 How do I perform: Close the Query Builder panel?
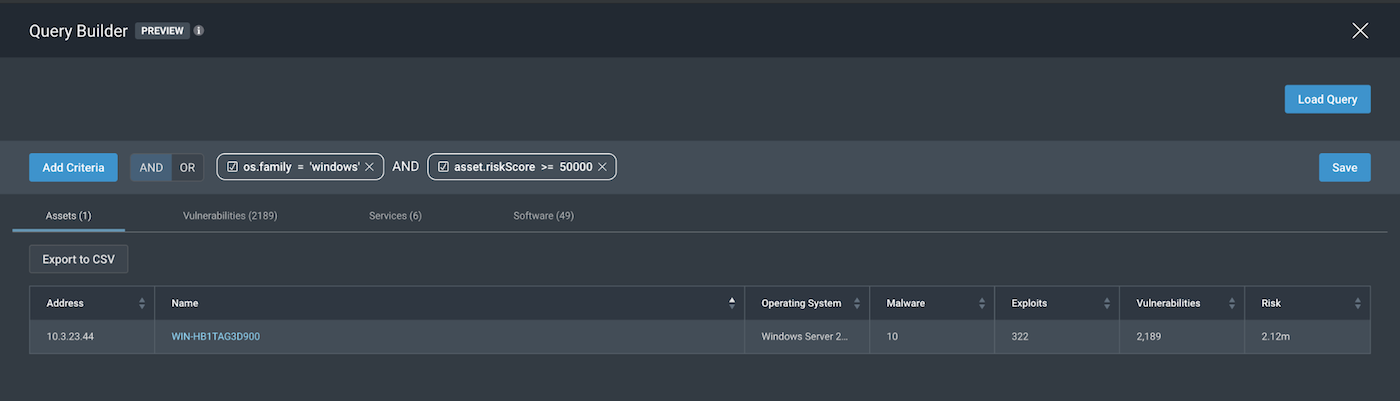1360,31
